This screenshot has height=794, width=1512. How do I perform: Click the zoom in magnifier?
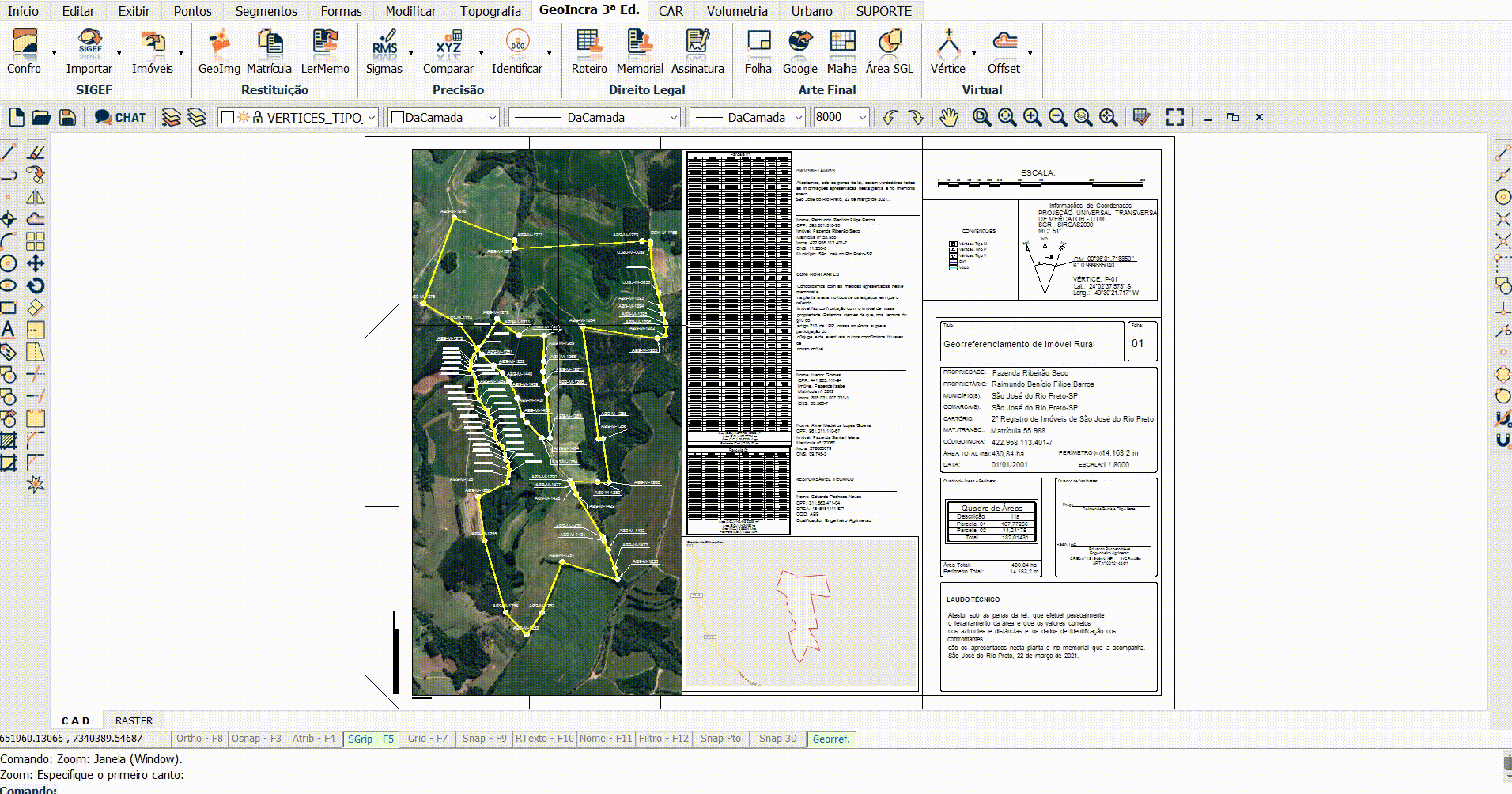(x=1032, y=117)
